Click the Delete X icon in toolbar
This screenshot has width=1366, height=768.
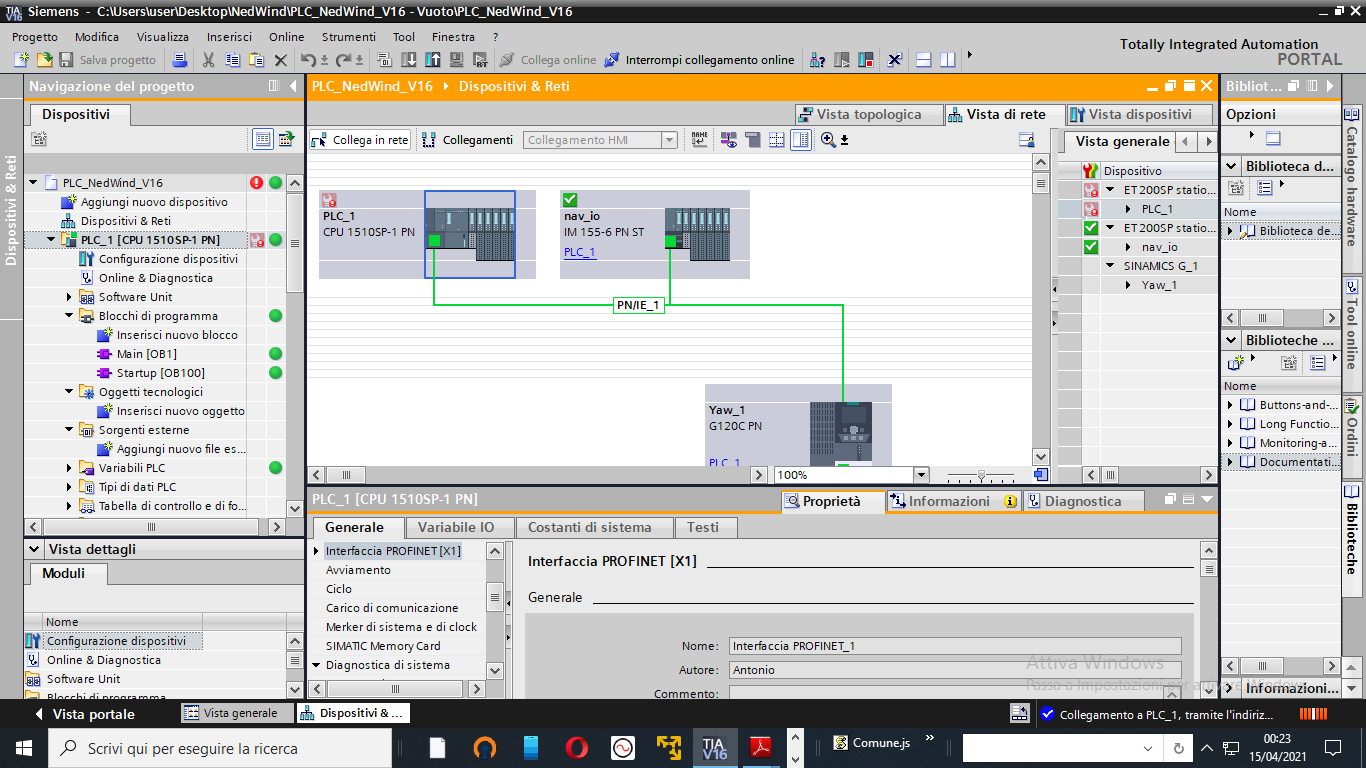tap(281, 60)
